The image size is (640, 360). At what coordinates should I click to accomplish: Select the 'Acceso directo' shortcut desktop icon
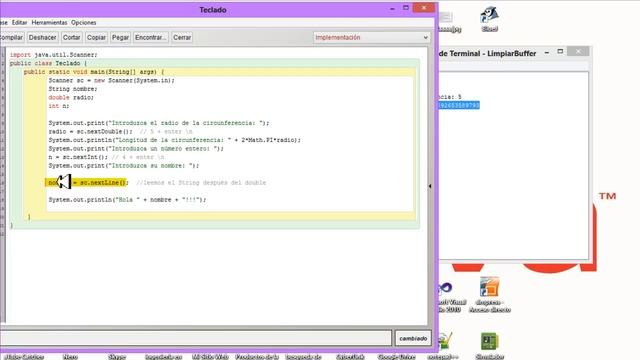tap(489, 295)
